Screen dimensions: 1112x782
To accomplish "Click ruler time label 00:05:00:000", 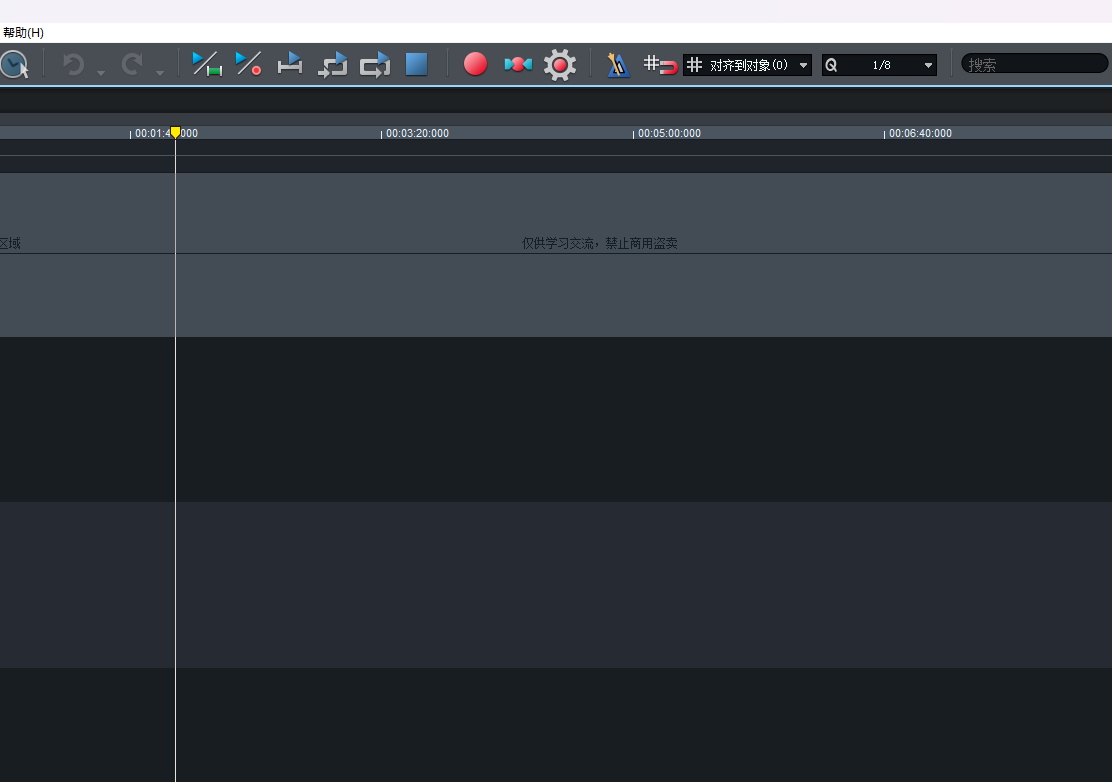I will click(669, 133).
